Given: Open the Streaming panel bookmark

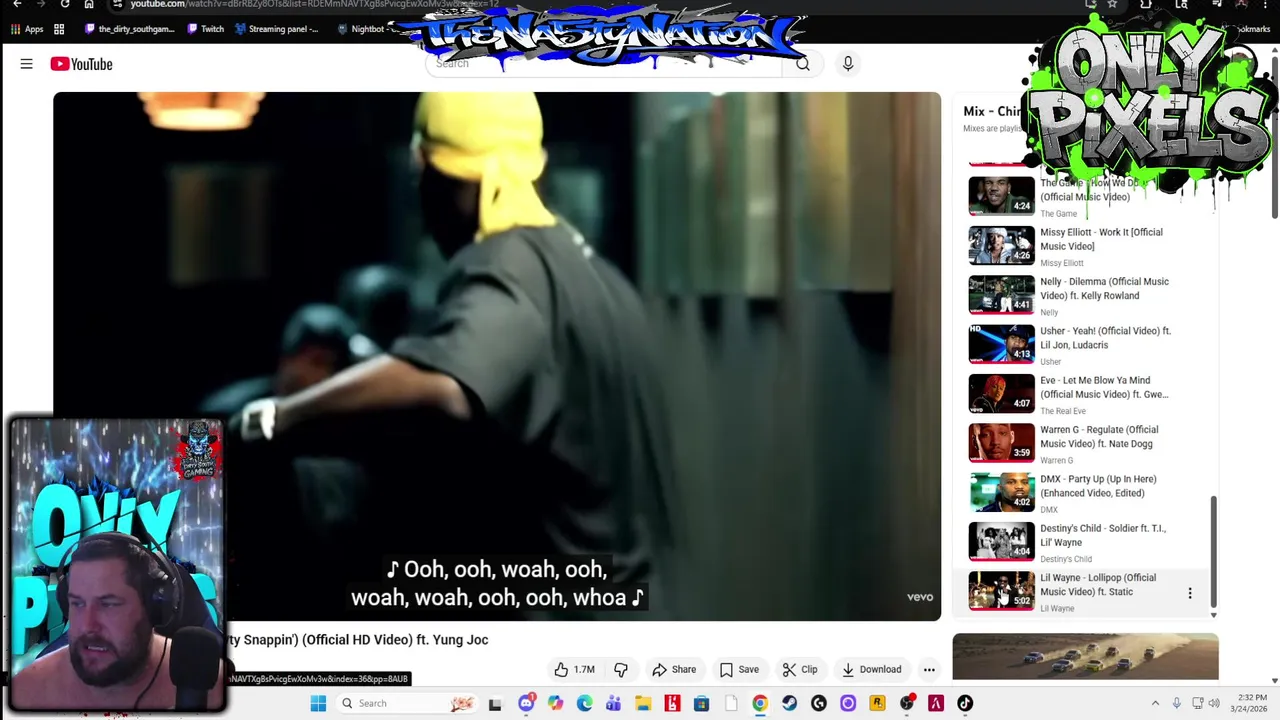Looking at the screenshot, I should click(277, 29).
